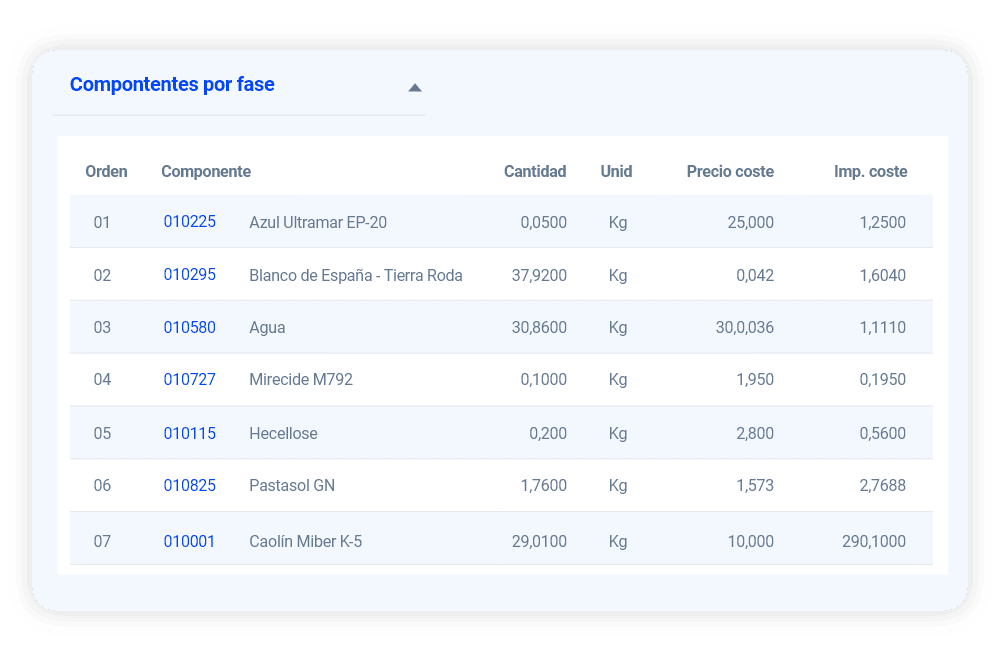Open component code 010115
The image size is (1000, 660).
coord(189,434)
